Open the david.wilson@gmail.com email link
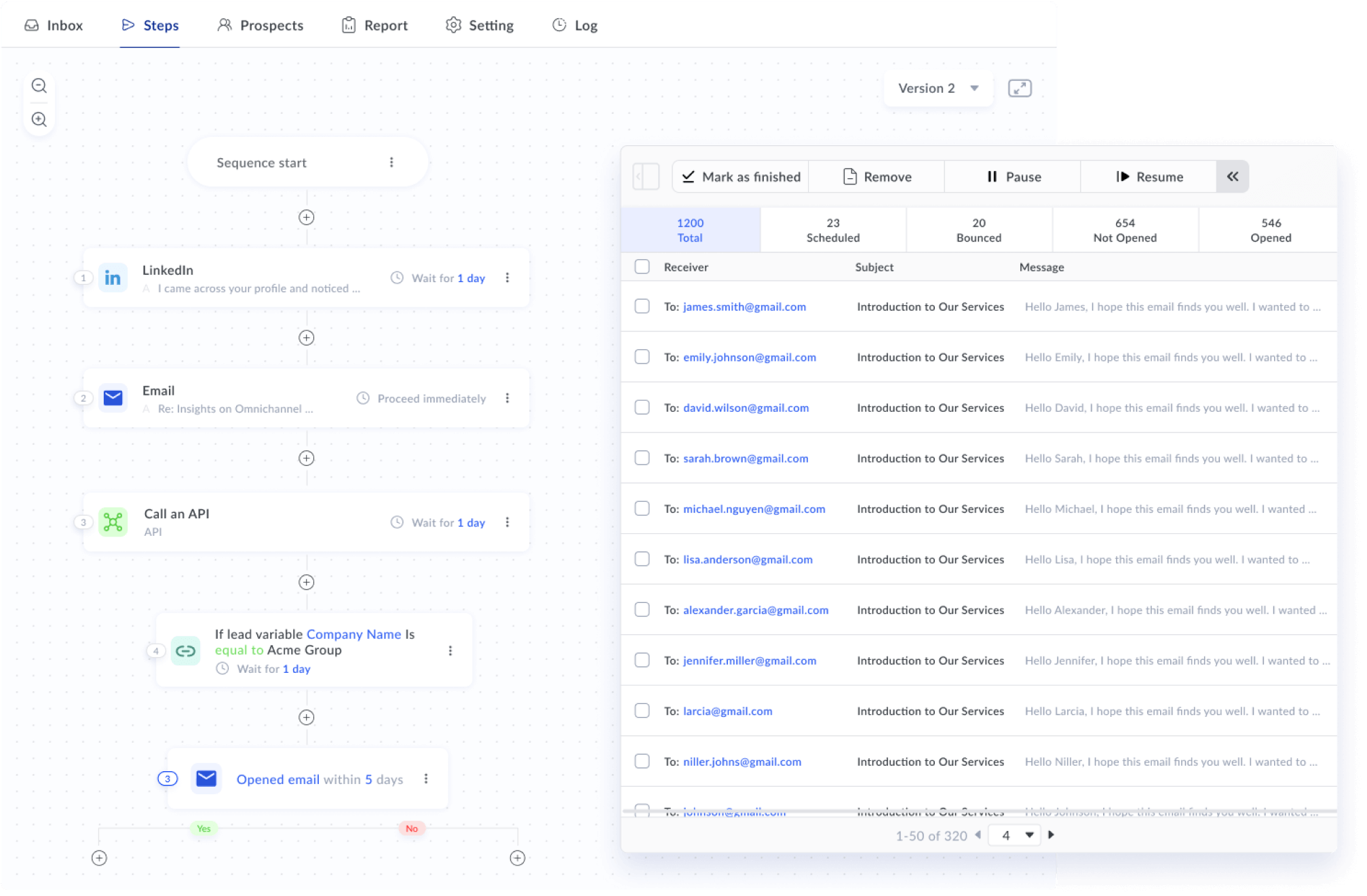 tap(745, 408)
